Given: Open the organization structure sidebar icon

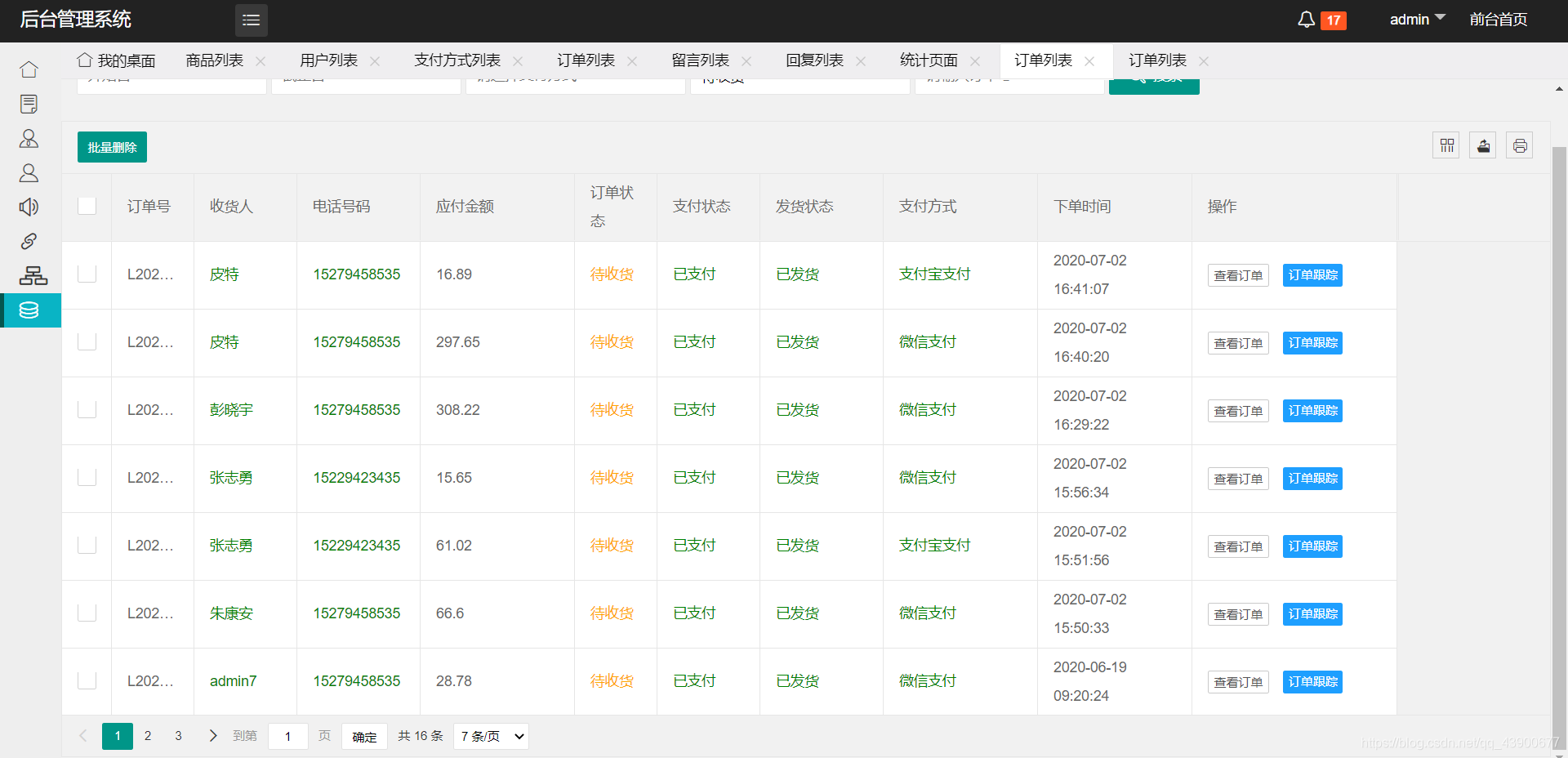Looking at the screenshot, I should coord(33,275).
